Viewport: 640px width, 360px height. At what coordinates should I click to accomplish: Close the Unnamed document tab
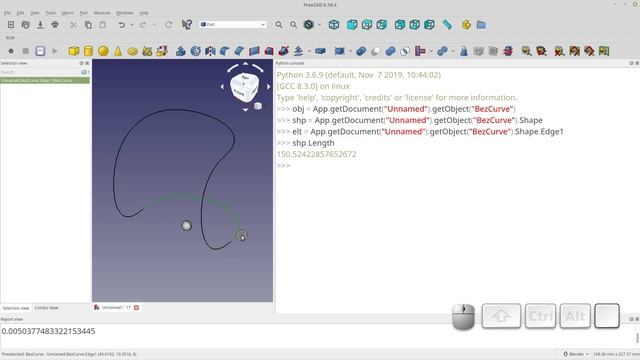136,307
